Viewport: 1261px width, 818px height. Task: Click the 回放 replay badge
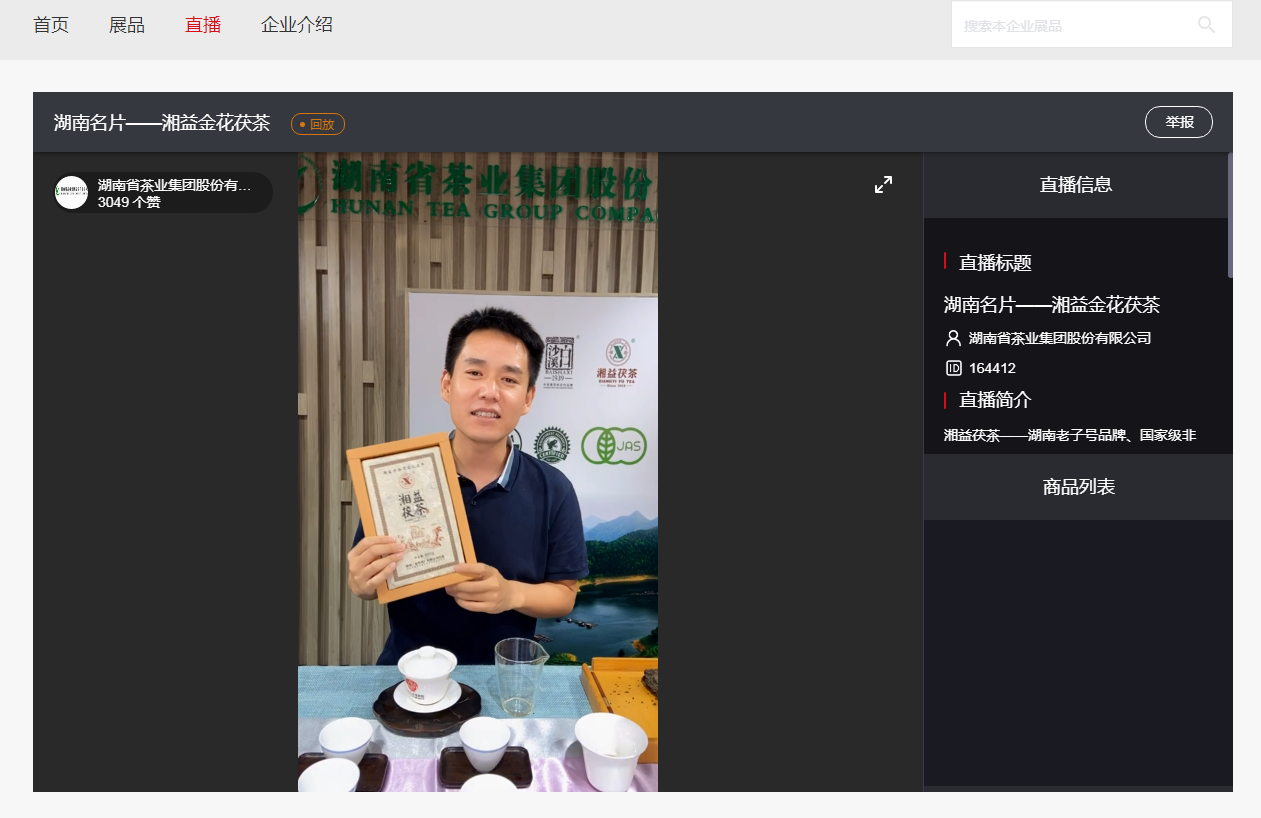coord(318,124)
